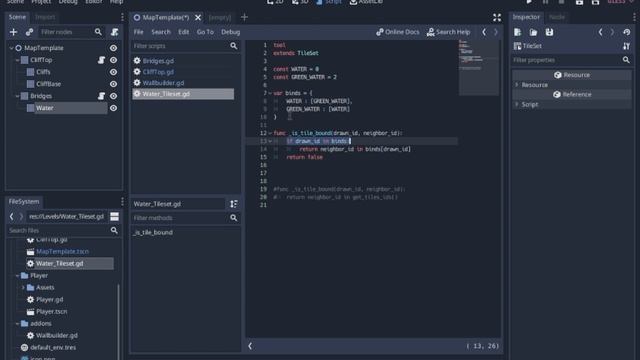Viewport: 640px width, 360px height.
Task: Add a new scene tab with plus
Action: coord(244,17)
